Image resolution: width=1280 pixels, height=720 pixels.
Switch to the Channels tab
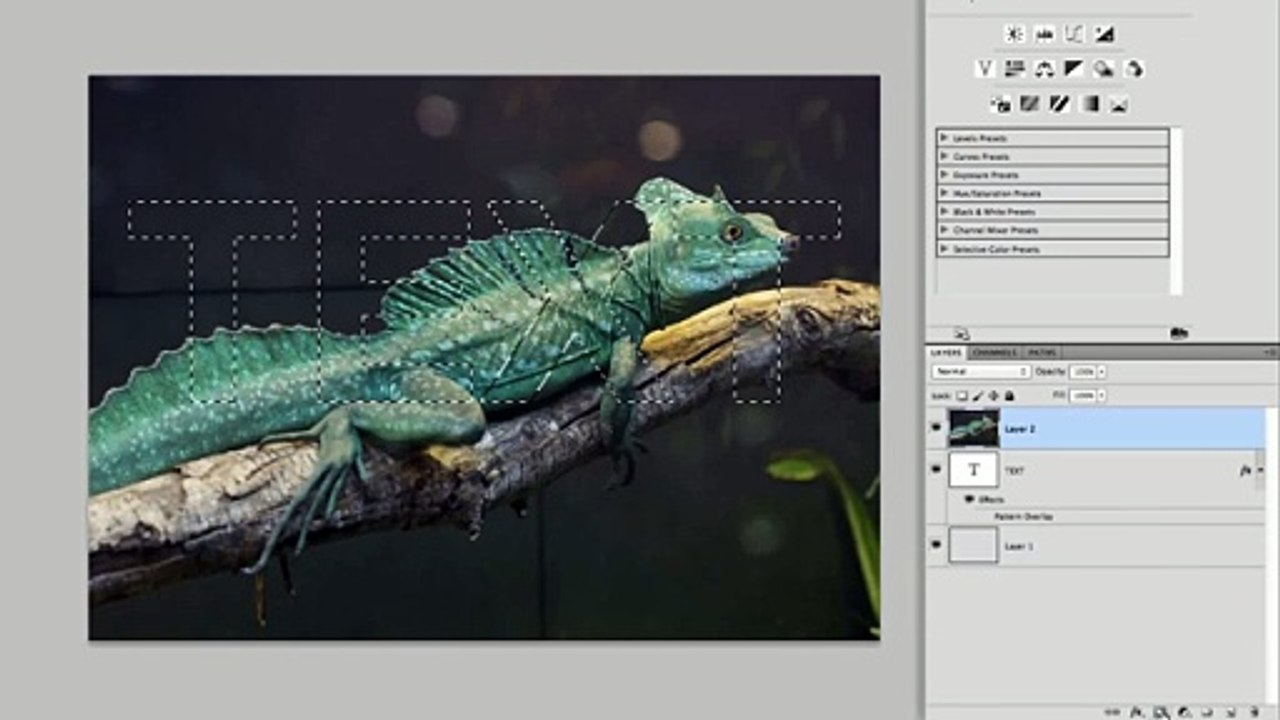994,352
